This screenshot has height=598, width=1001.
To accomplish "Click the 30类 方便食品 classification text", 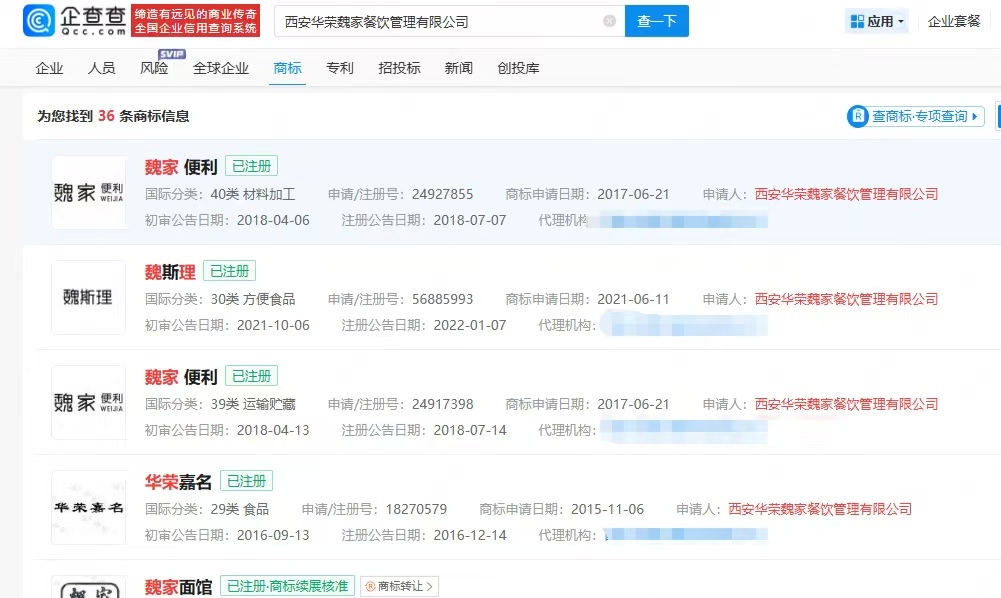I will pyautogui.click(x=253, y=299).
